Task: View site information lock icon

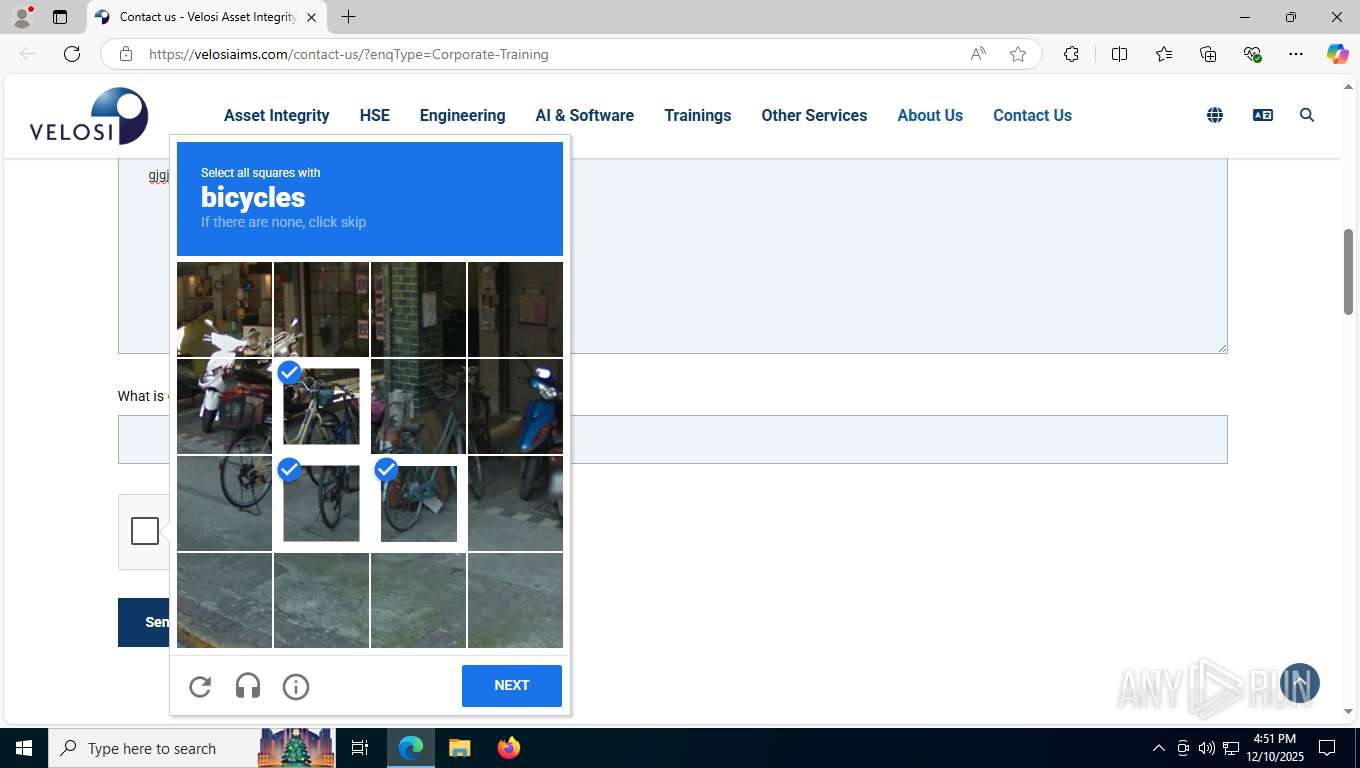Action: pos(126,54)
